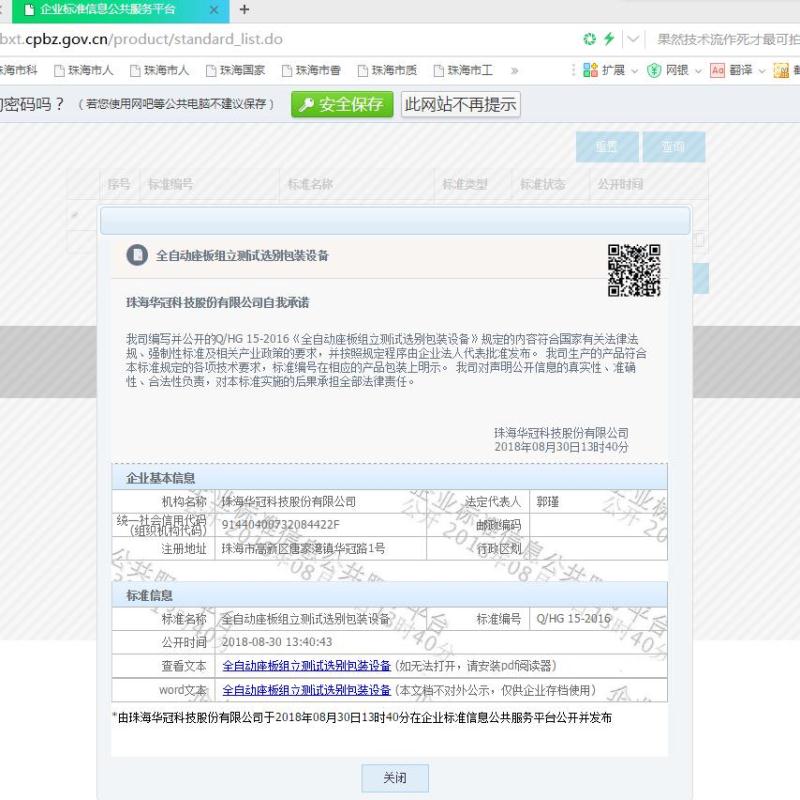This screenshot has width=800, height=800.
Task: Click the signature date 2018年08月30日13时40分
Action: pyautogui.click(x=561, y=447)
